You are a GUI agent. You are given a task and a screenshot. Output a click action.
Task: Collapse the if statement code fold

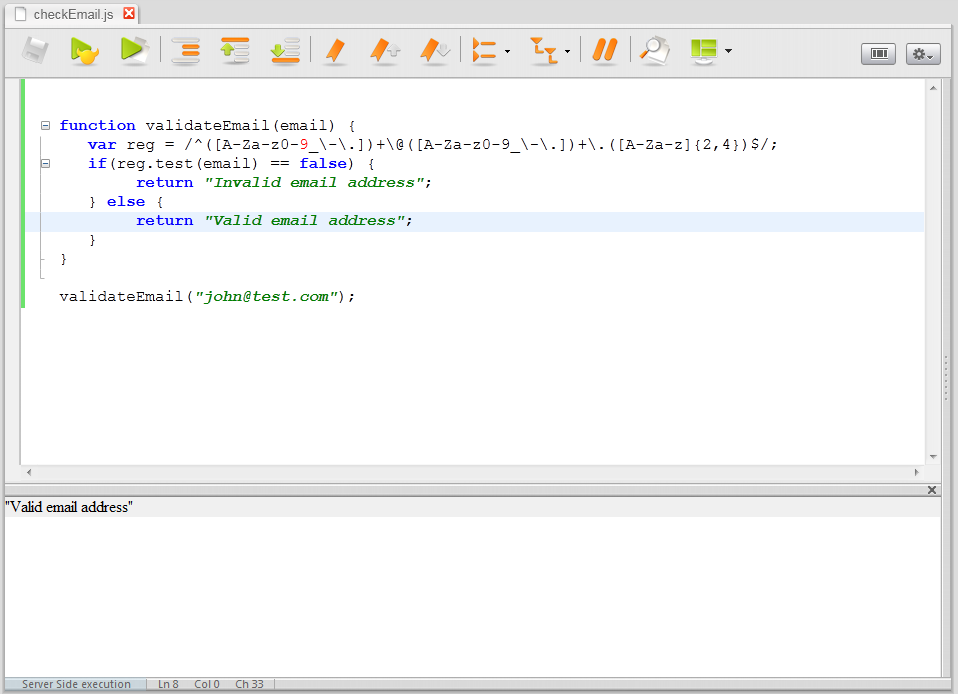[x=45, y=164]
